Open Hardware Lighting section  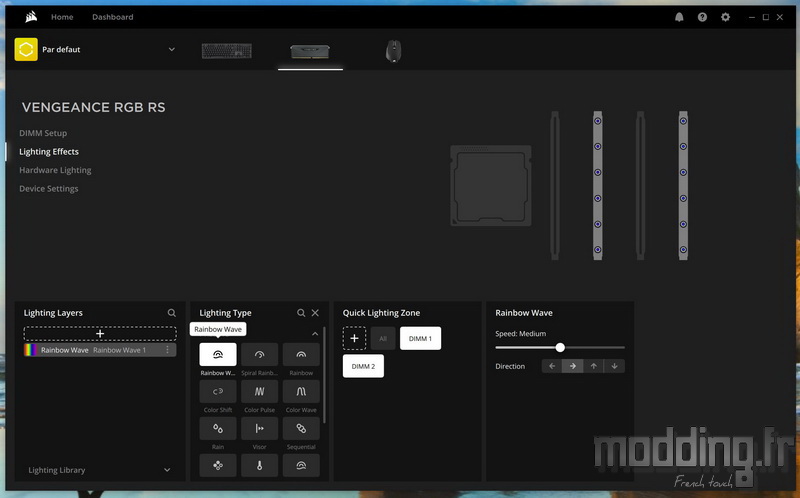click(x=55, y=170)
